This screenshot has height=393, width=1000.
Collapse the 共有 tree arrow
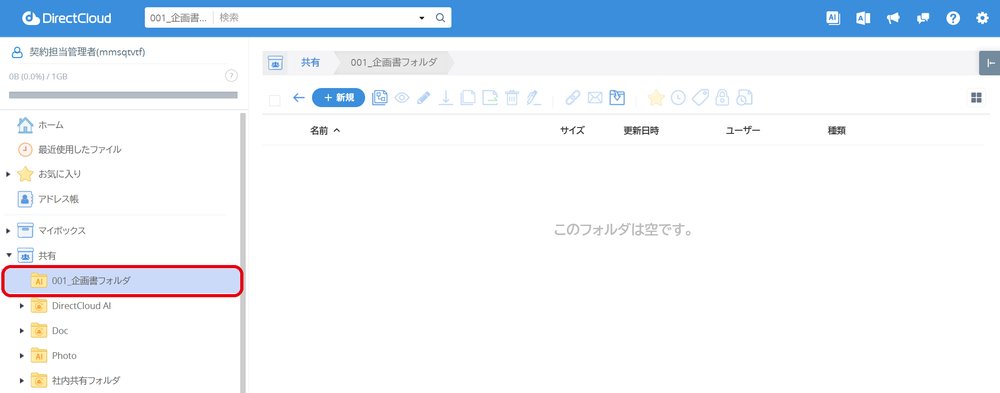pos(8,255)
